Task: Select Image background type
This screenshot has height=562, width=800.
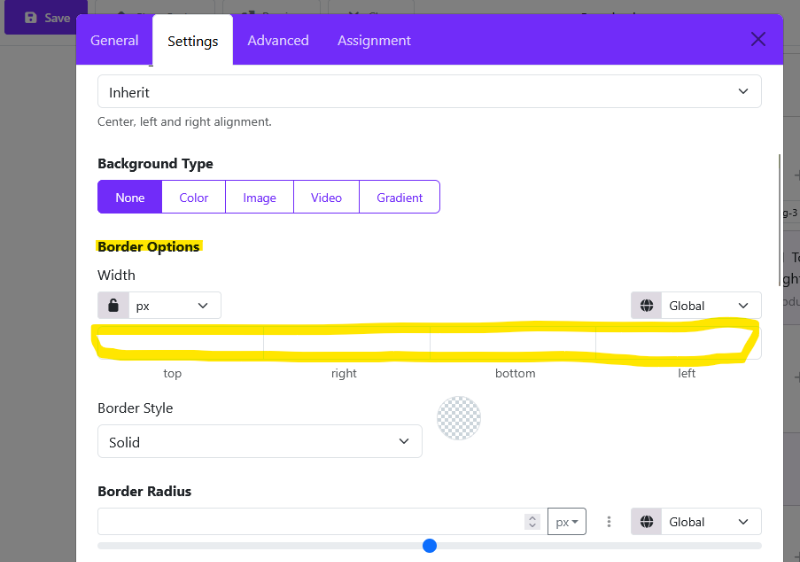Action: pyautogui.click(x=259, y=198)
